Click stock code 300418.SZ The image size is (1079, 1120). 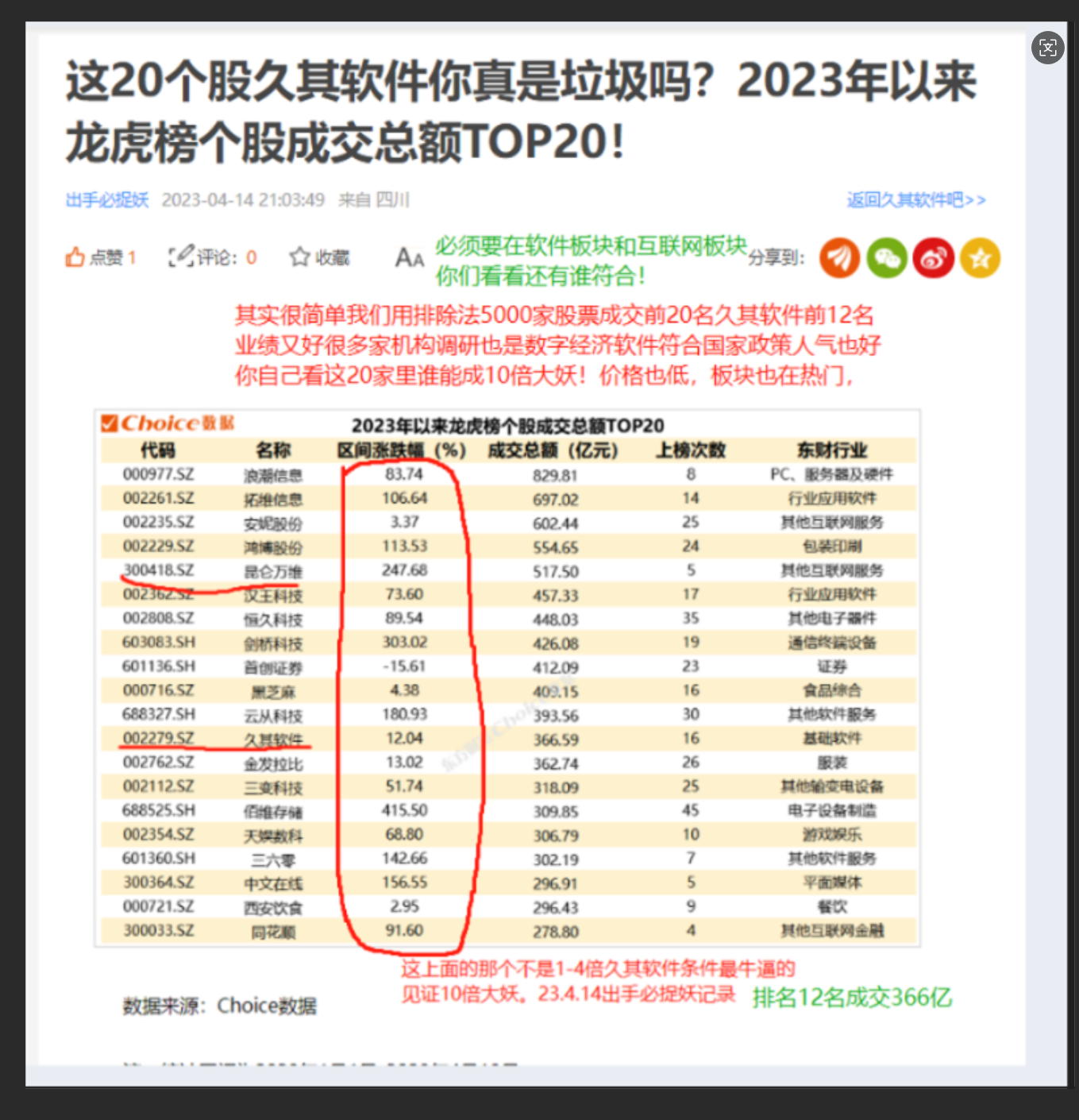158,570
